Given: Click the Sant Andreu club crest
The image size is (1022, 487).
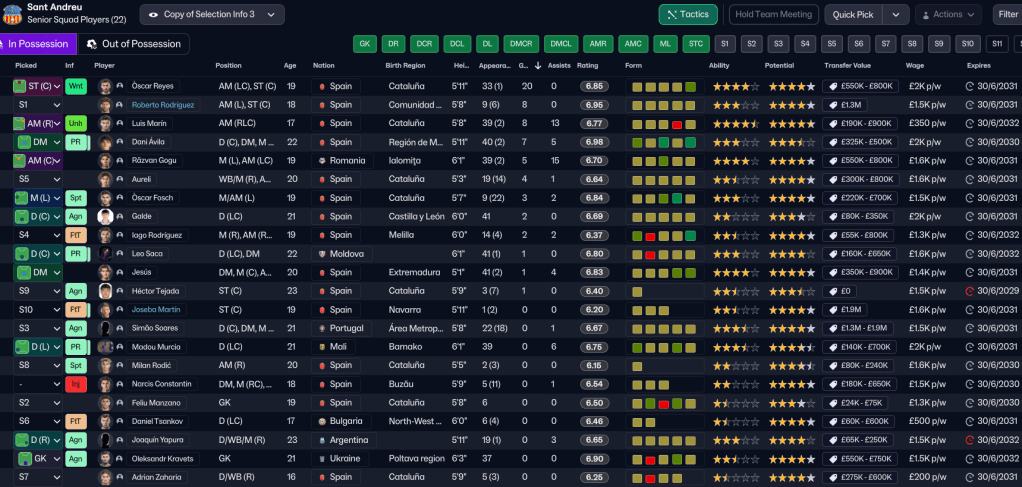Looking at the screenshot, I should [12, 13].
